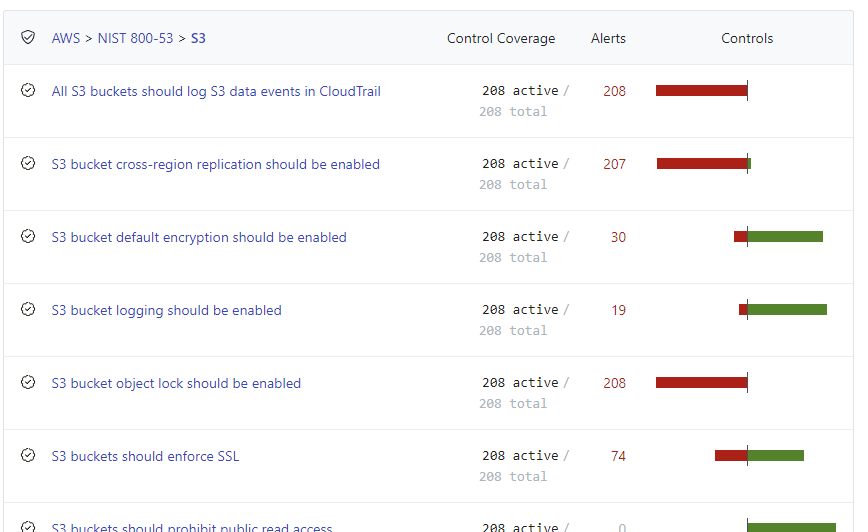Click 208 active coverage in enforce SSL row
This screenshot has width=868, height=532.
[x=520, y=456]
